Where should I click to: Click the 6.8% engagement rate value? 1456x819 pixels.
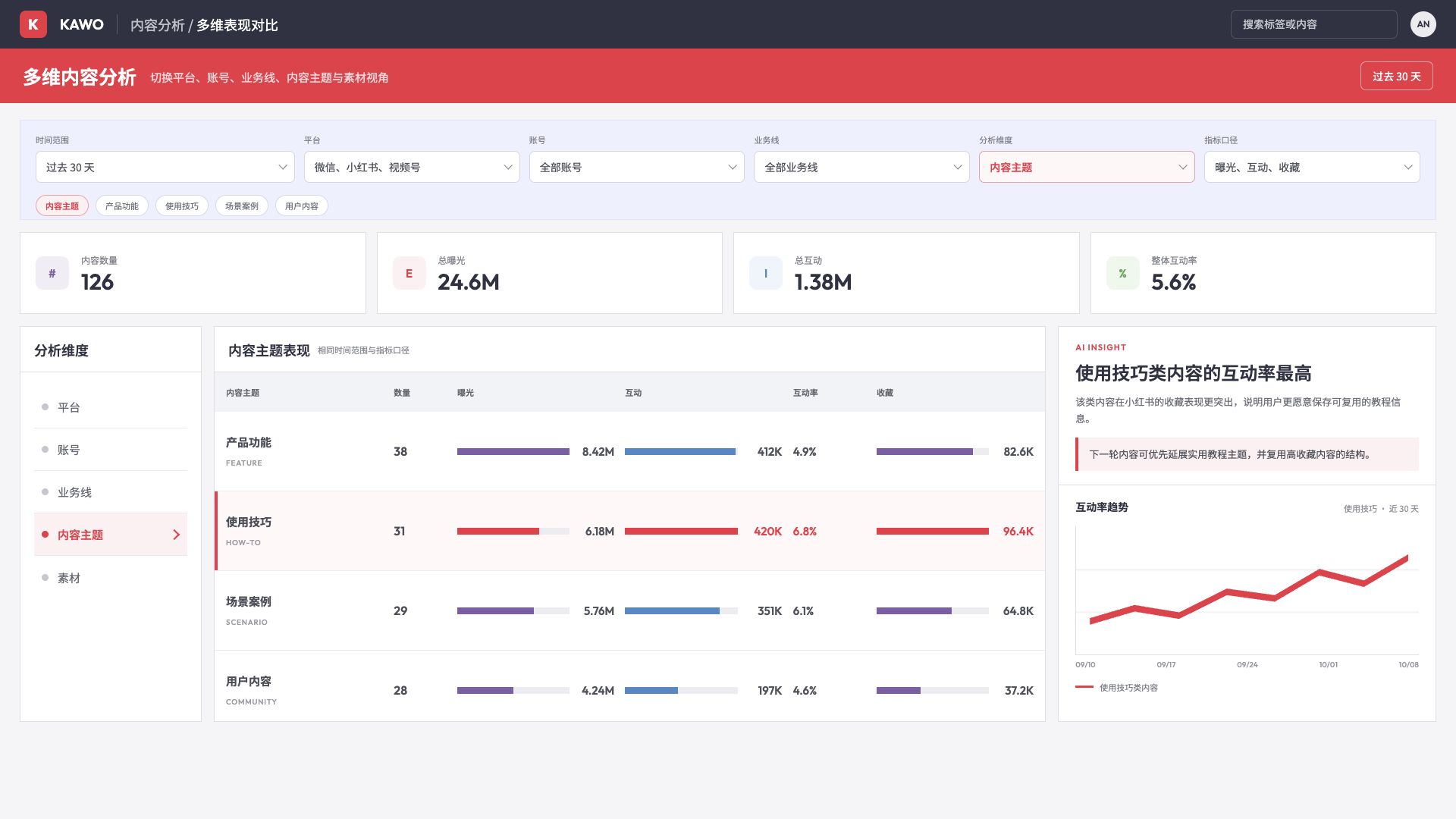pos(805,531)
